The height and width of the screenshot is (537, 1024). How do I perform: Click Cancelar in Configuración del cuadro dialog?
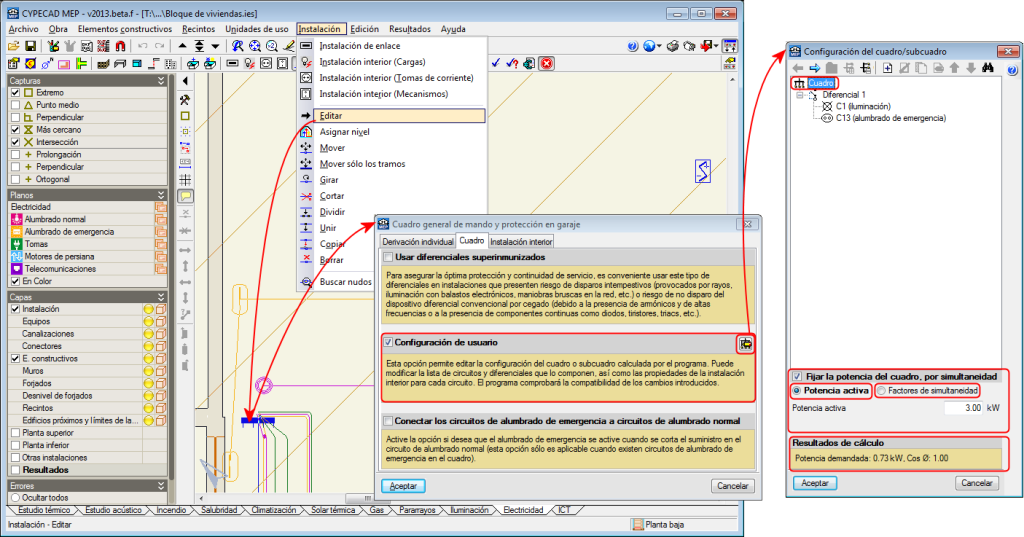(977, 483)
